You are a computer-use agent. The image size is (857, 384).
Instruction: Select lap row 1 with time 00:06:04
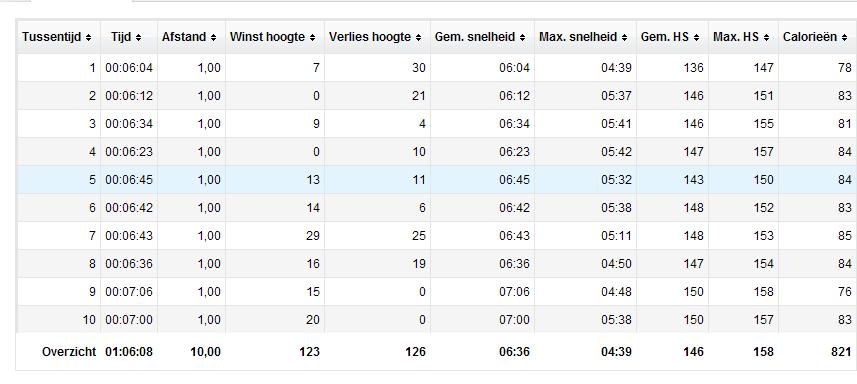[437, 68]
